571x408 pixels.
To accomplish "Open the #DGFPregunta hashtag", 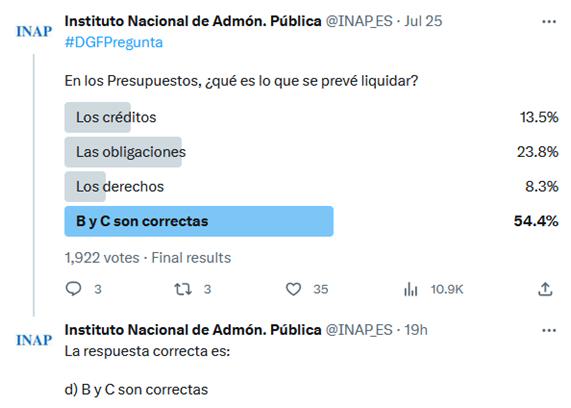I will coord(114,43).
